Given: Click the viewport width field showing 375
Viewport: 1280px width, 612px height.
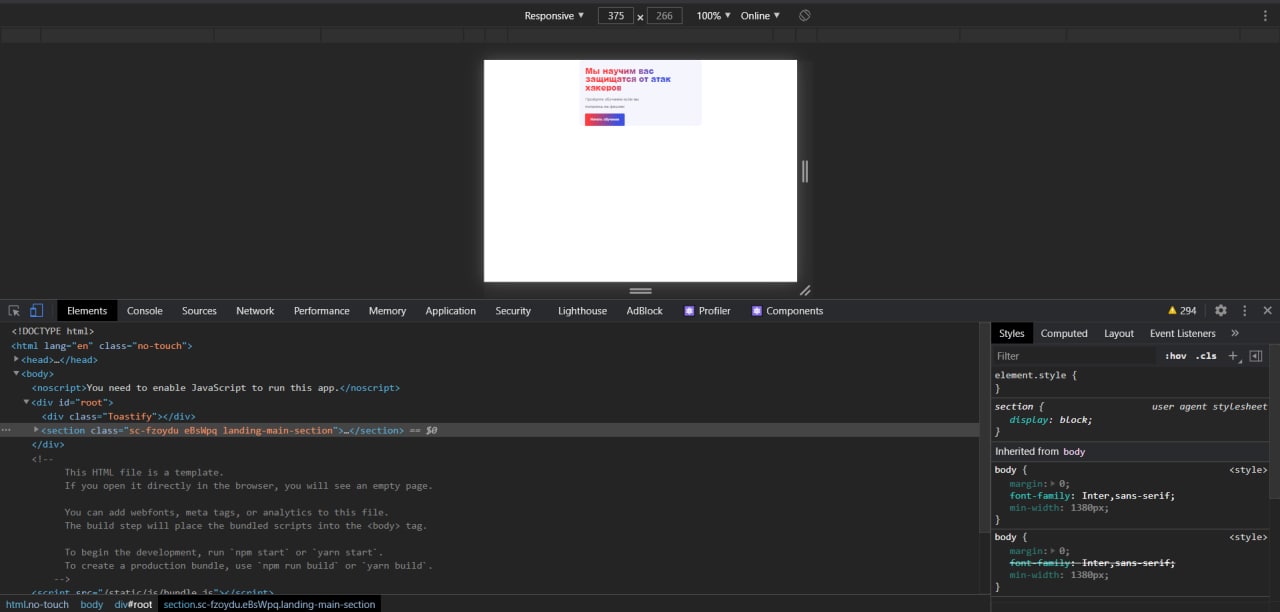Looking at the screenshot, I should 616,16.
